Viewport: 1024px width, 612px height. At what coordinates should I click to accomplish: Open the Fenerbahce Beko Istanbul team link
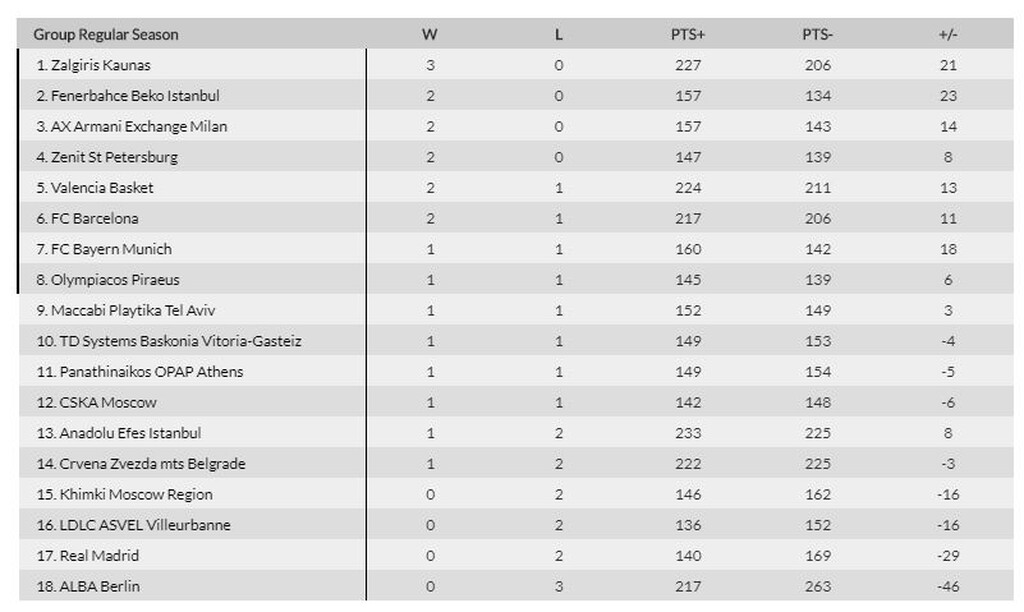pyautogui.click(x=127, y=96)
